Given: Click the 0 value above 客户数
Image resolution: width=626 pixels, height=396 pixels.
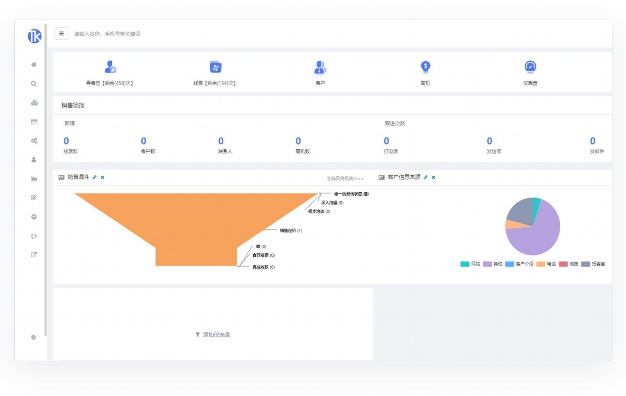Looking at the screenshot, I should tap(143, 141).
